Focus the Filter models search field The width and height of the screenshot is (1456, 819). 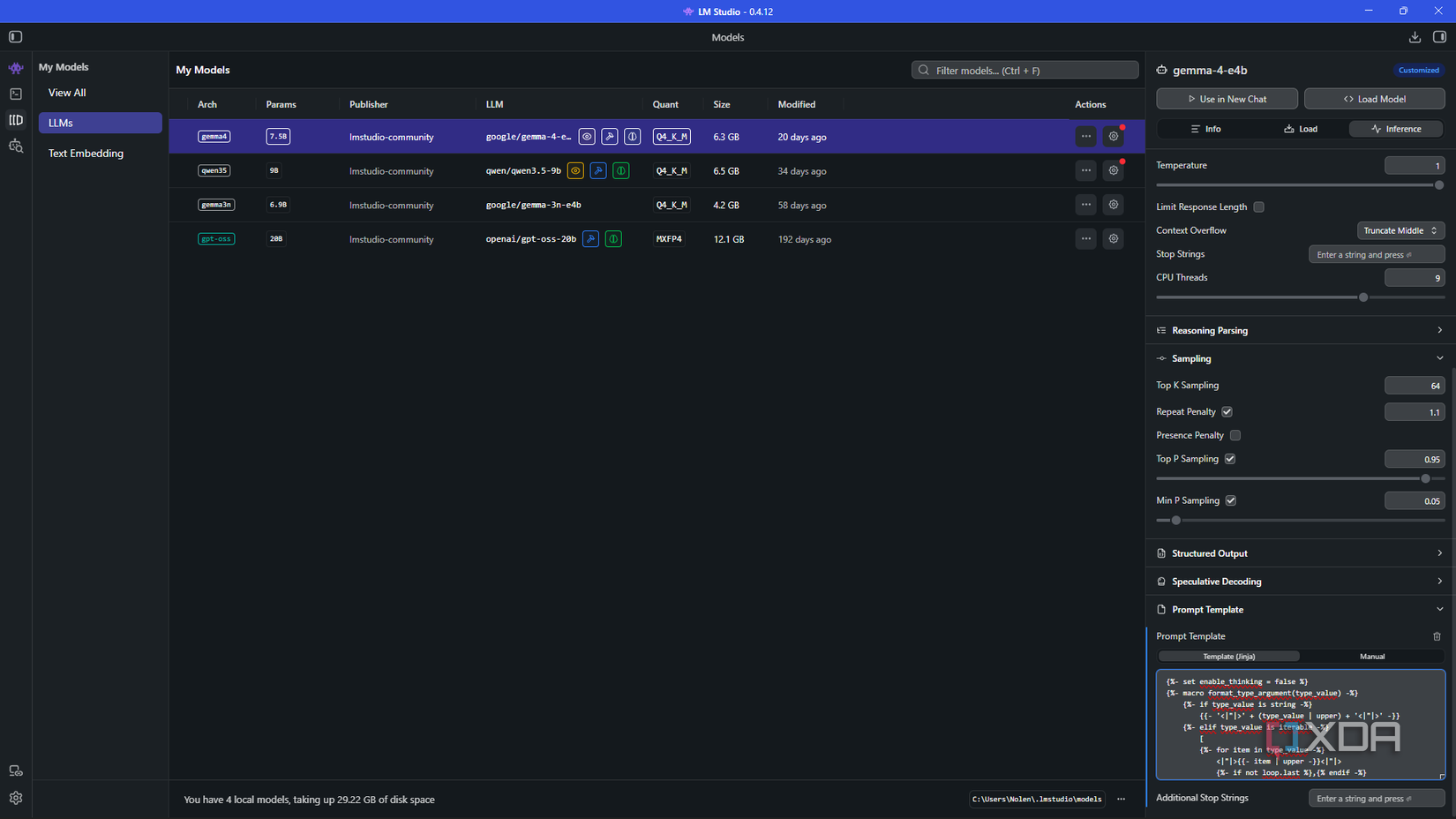pos(1025,71)
